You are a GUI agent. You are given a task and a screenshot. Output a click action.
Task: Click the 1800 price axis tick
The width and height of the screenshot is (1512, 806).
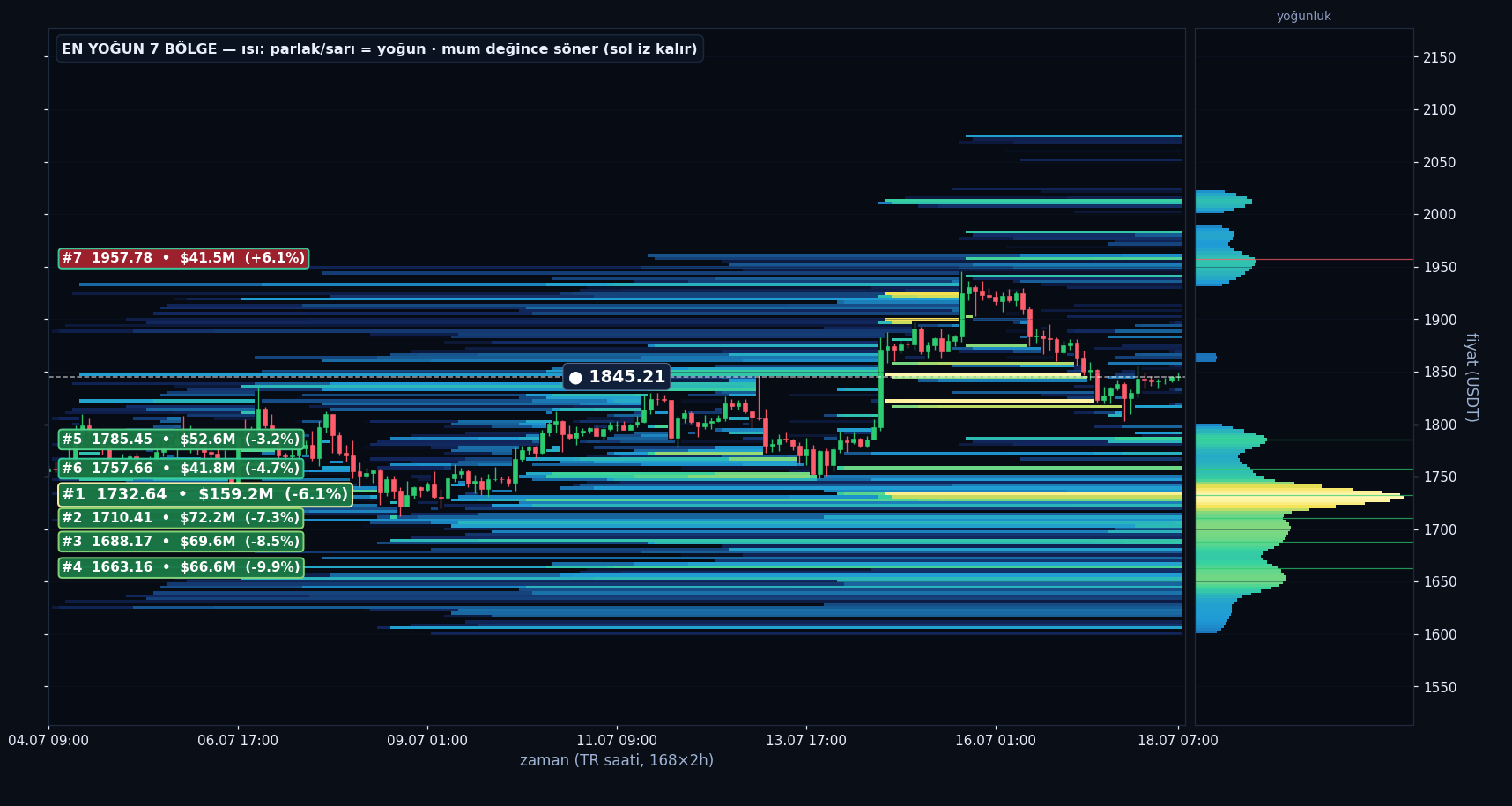[x=1440, y=425]
